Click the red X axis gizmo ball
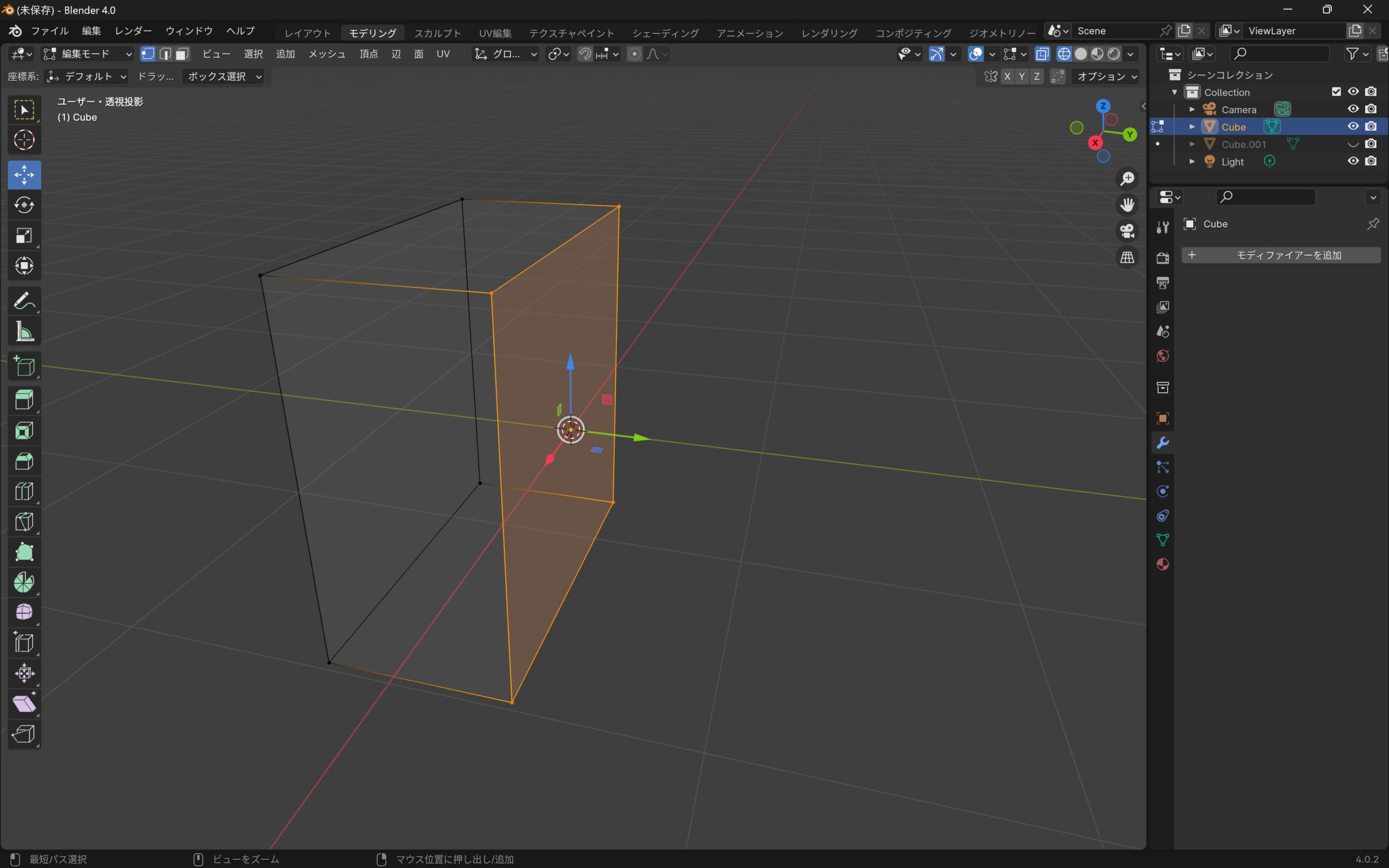Image resolution: width=1389 pixels, height=868 pixels. click(1095, 143)
